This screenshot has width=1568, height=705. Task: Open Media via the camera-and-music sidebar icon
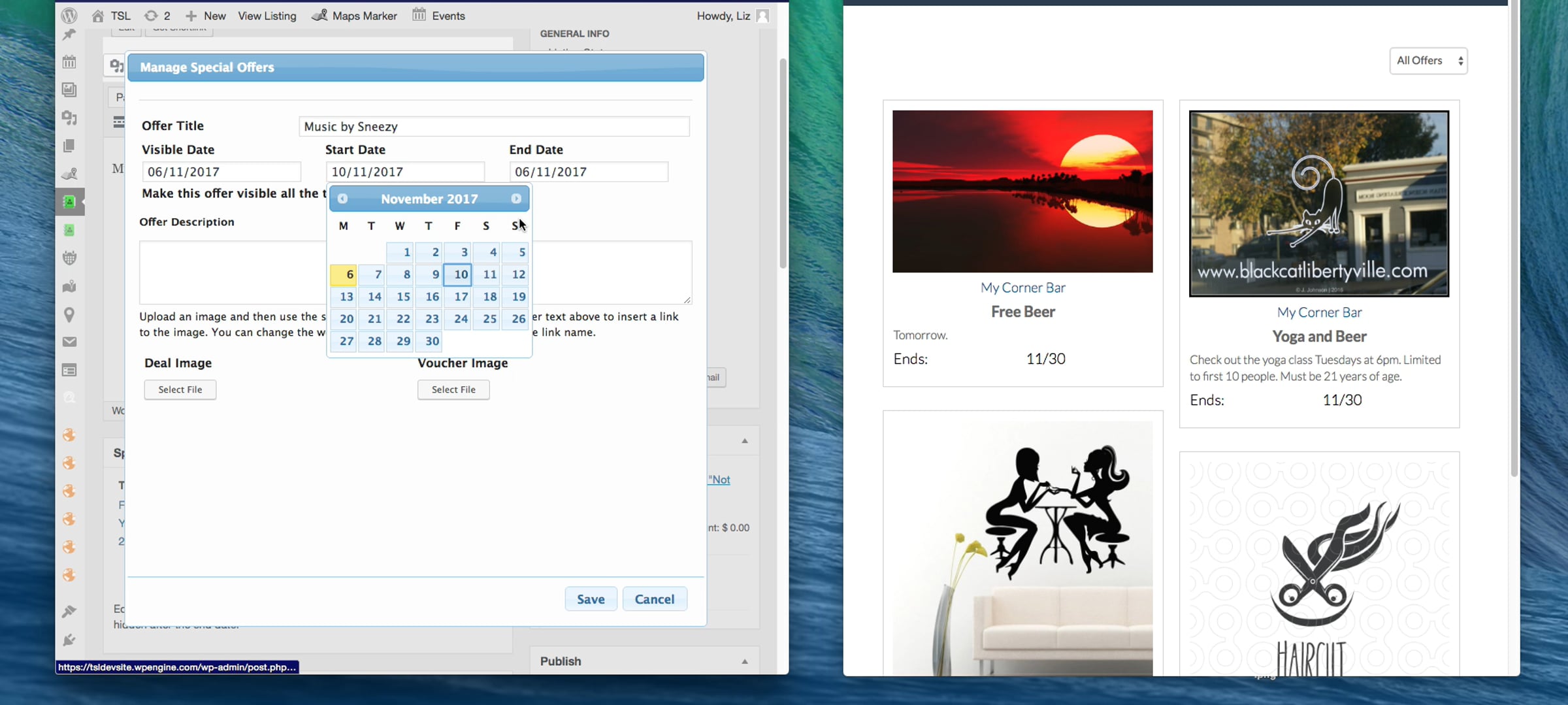[69, 118]
